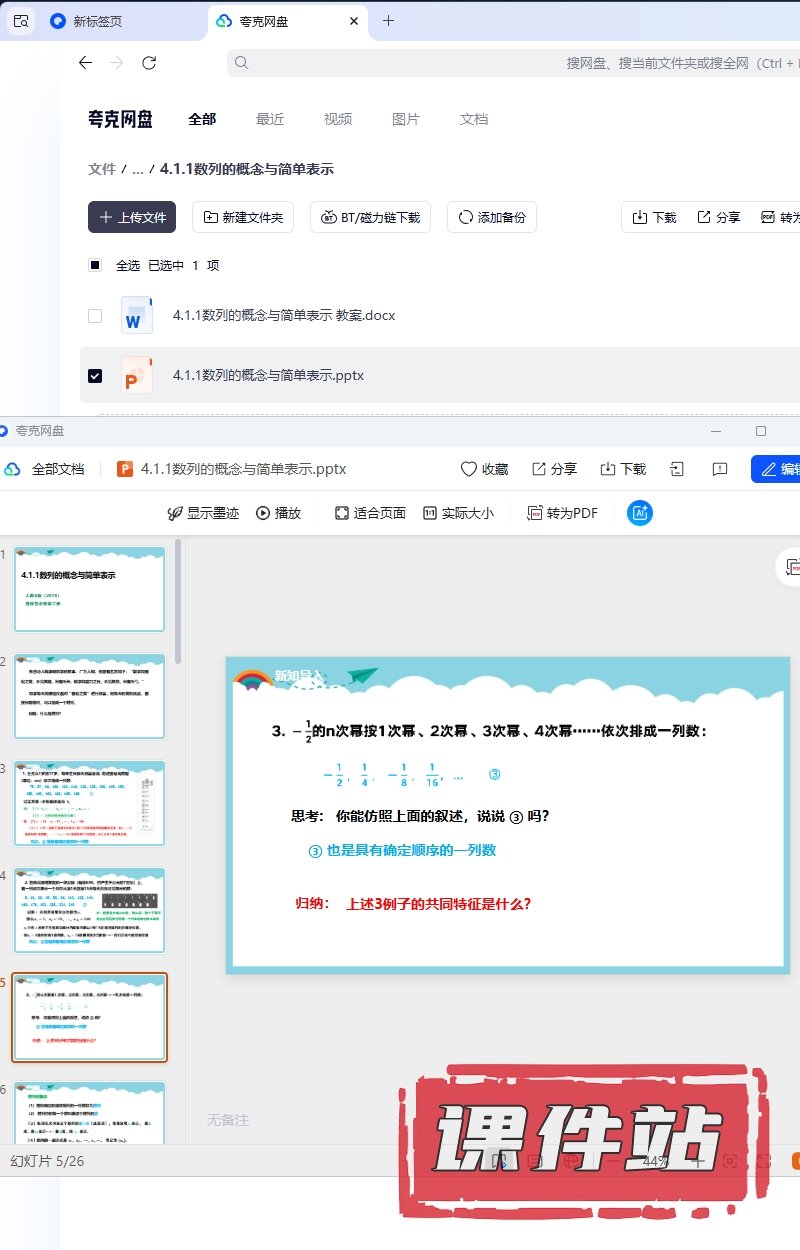
Task: Switch to the 视频 category tab
Action: click(337, 119)
